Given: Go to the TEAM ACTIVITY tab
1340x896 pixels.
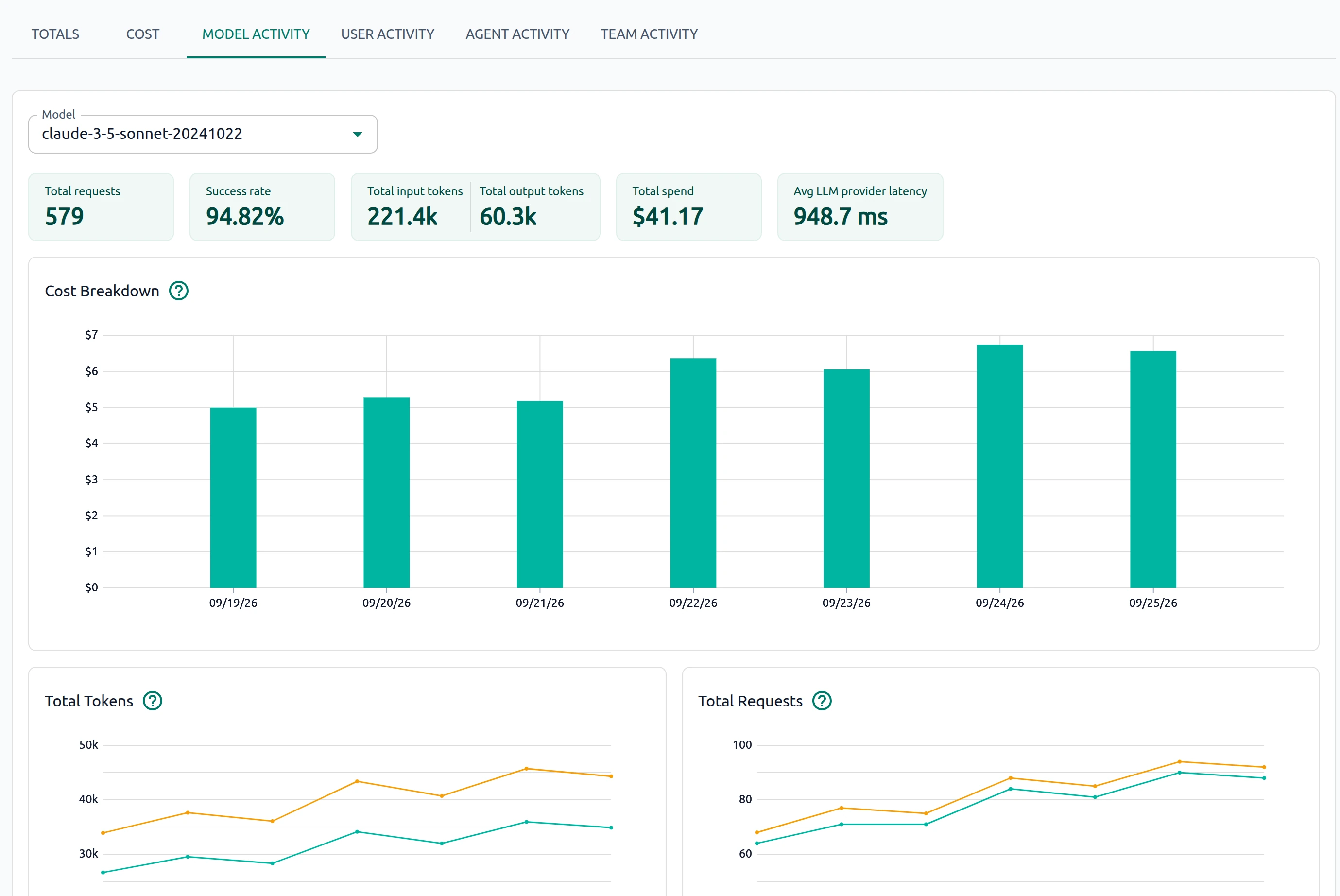Looking at the screenshot, I should click(649, 34).
